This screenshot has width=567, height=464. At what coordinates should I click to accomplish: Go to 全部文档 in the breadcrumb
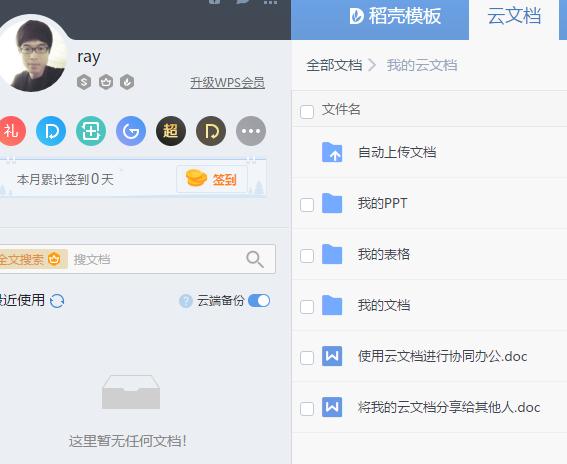pos(334,65)
